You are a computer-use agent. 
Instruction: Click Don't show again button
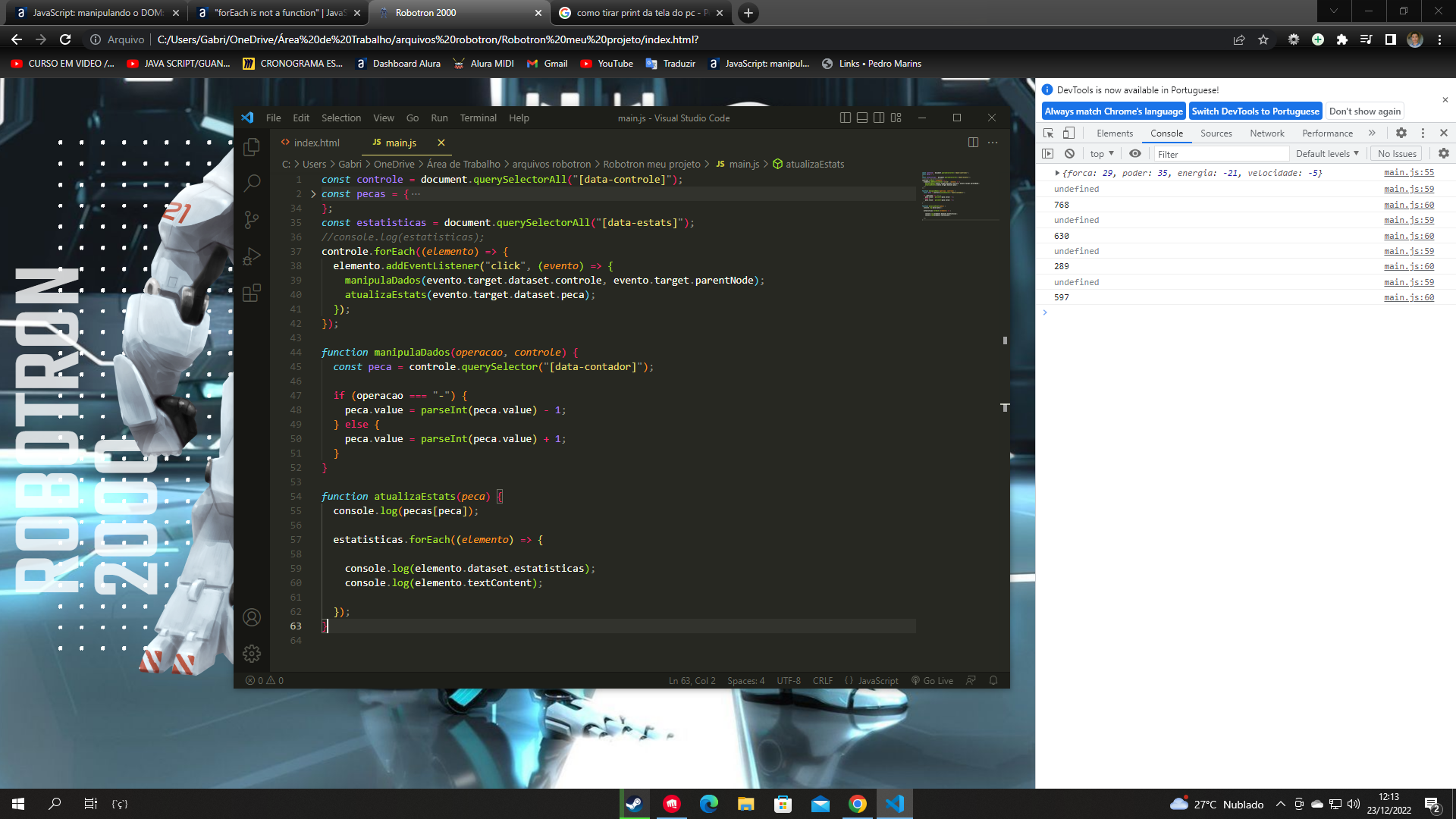point(1364,111)
